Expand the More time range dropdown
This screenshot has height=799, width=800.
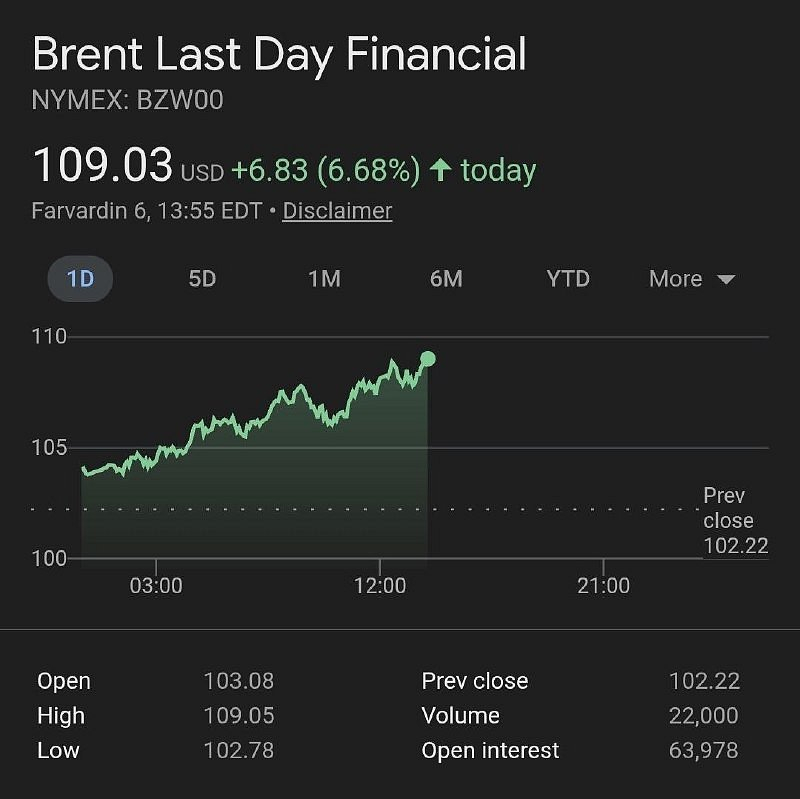[x=692, y=279]
